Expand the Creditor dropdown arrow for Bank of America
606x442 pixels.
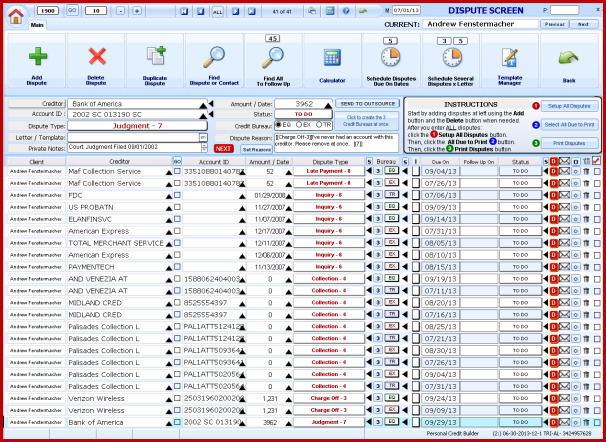point(203,103)
